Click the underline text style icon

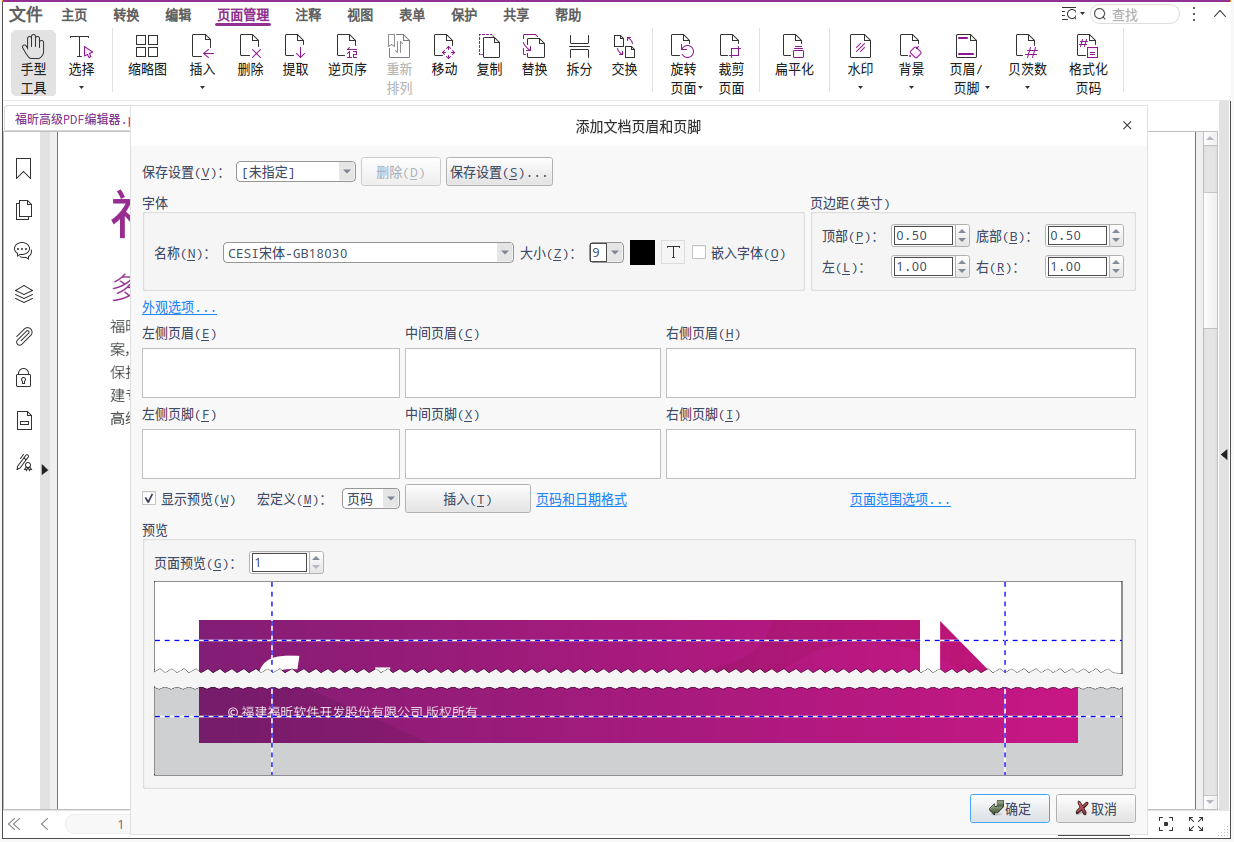point(673,253)
